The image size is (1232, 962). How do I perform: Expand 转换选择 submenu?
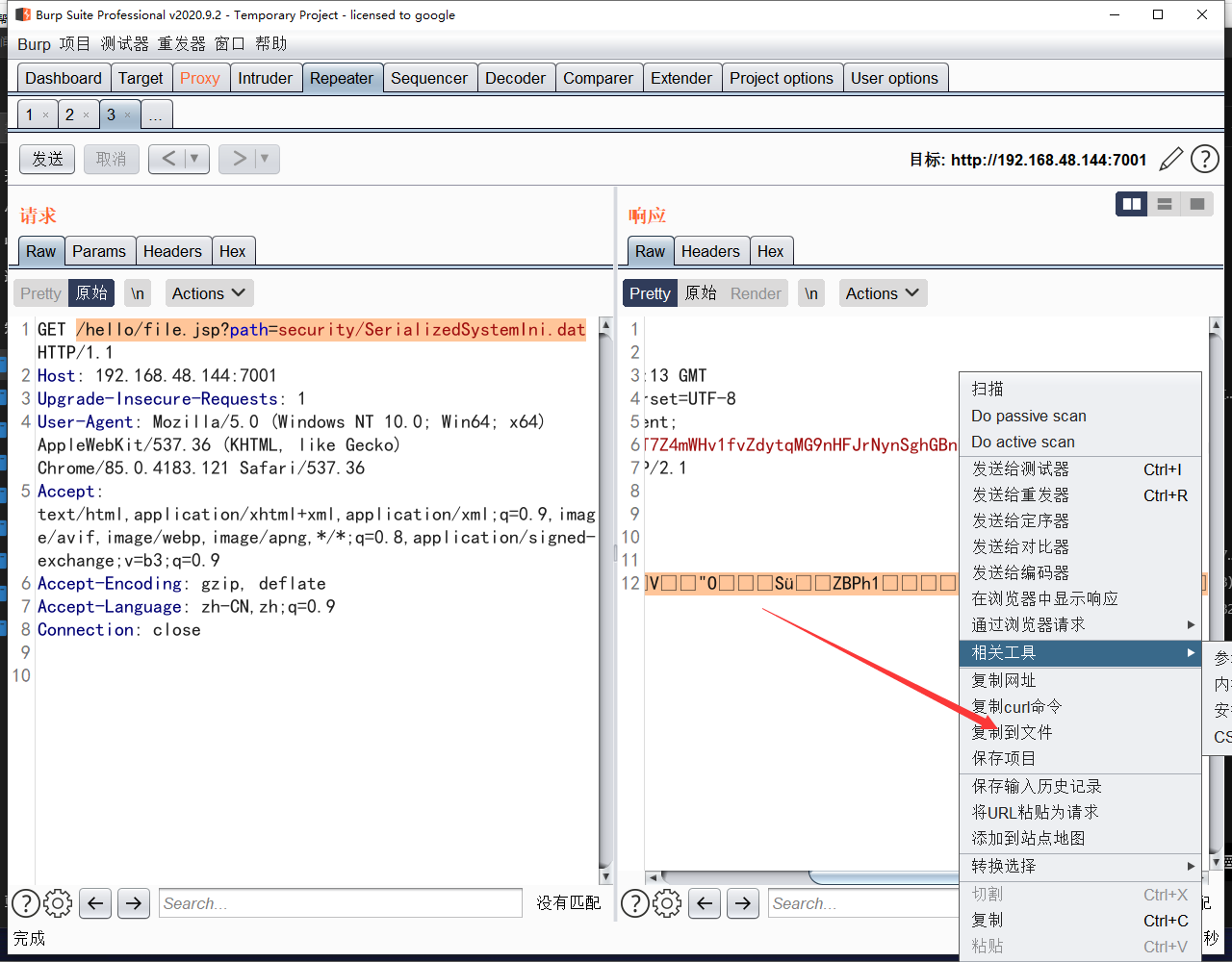coord(1080,866)
